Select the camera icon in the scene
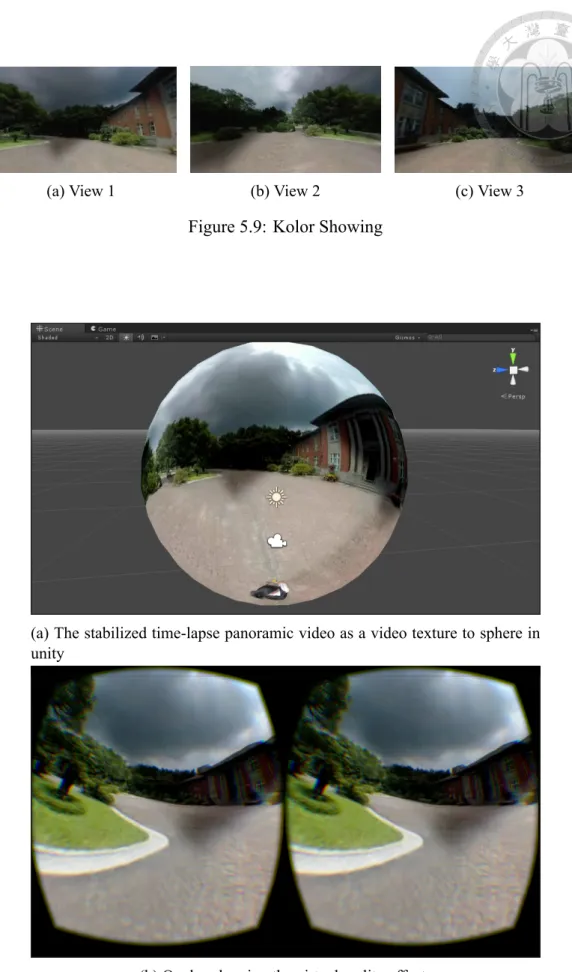Viewport: 572px width, 972px height. tap(276, 541)
